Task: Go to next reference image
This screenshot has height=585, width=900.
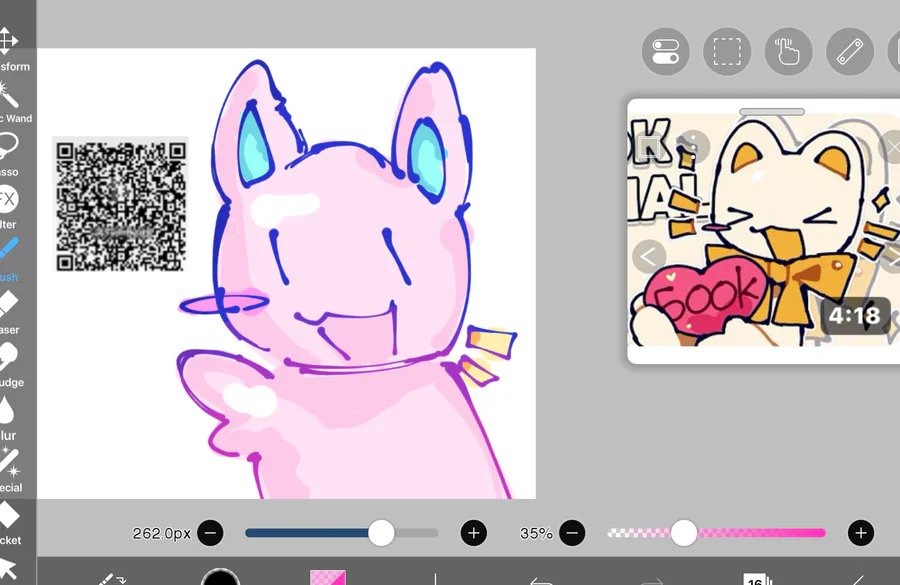Action: coord(893,256)
